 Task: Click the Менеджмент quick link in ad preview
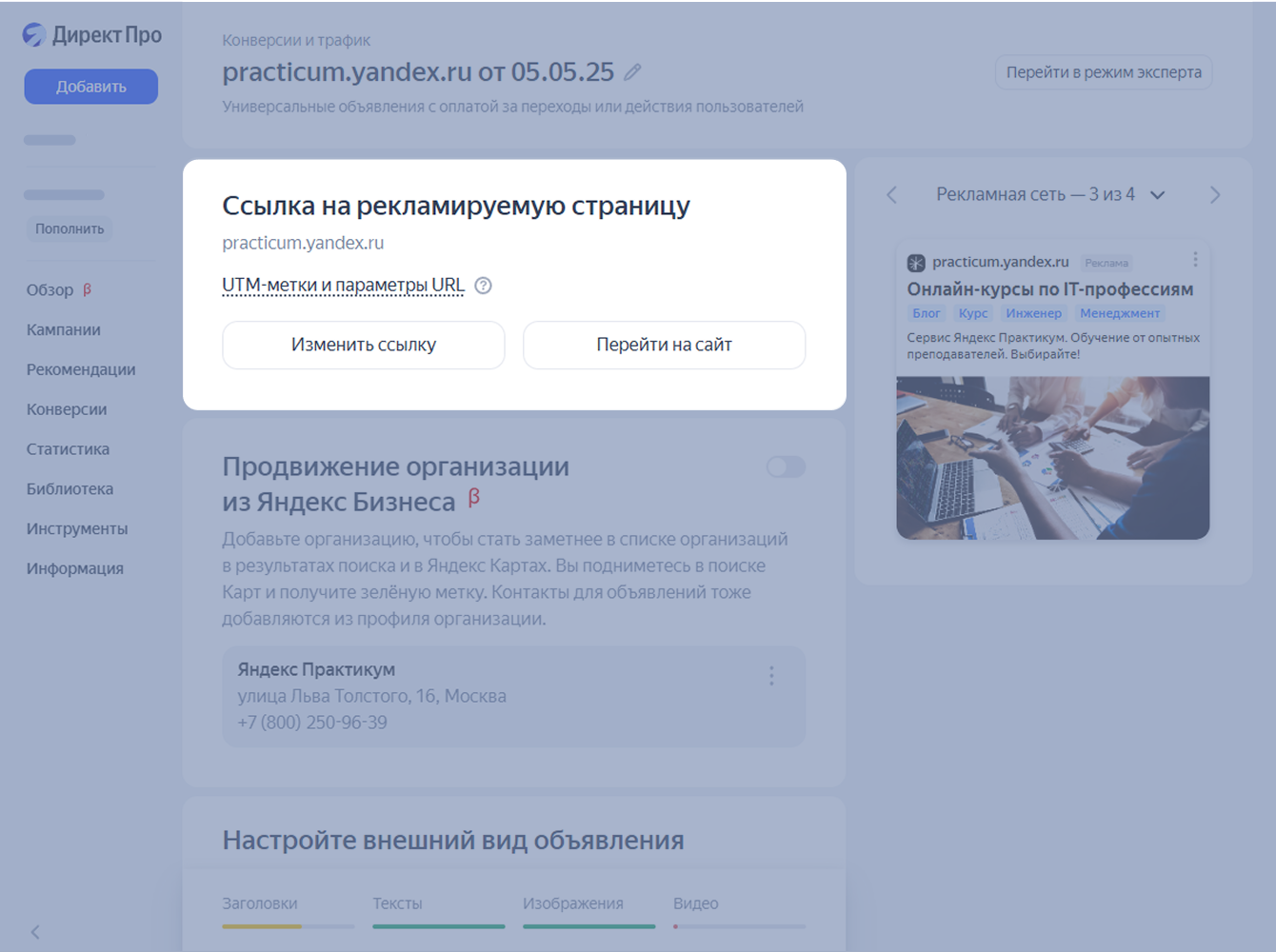(1120, 313)
